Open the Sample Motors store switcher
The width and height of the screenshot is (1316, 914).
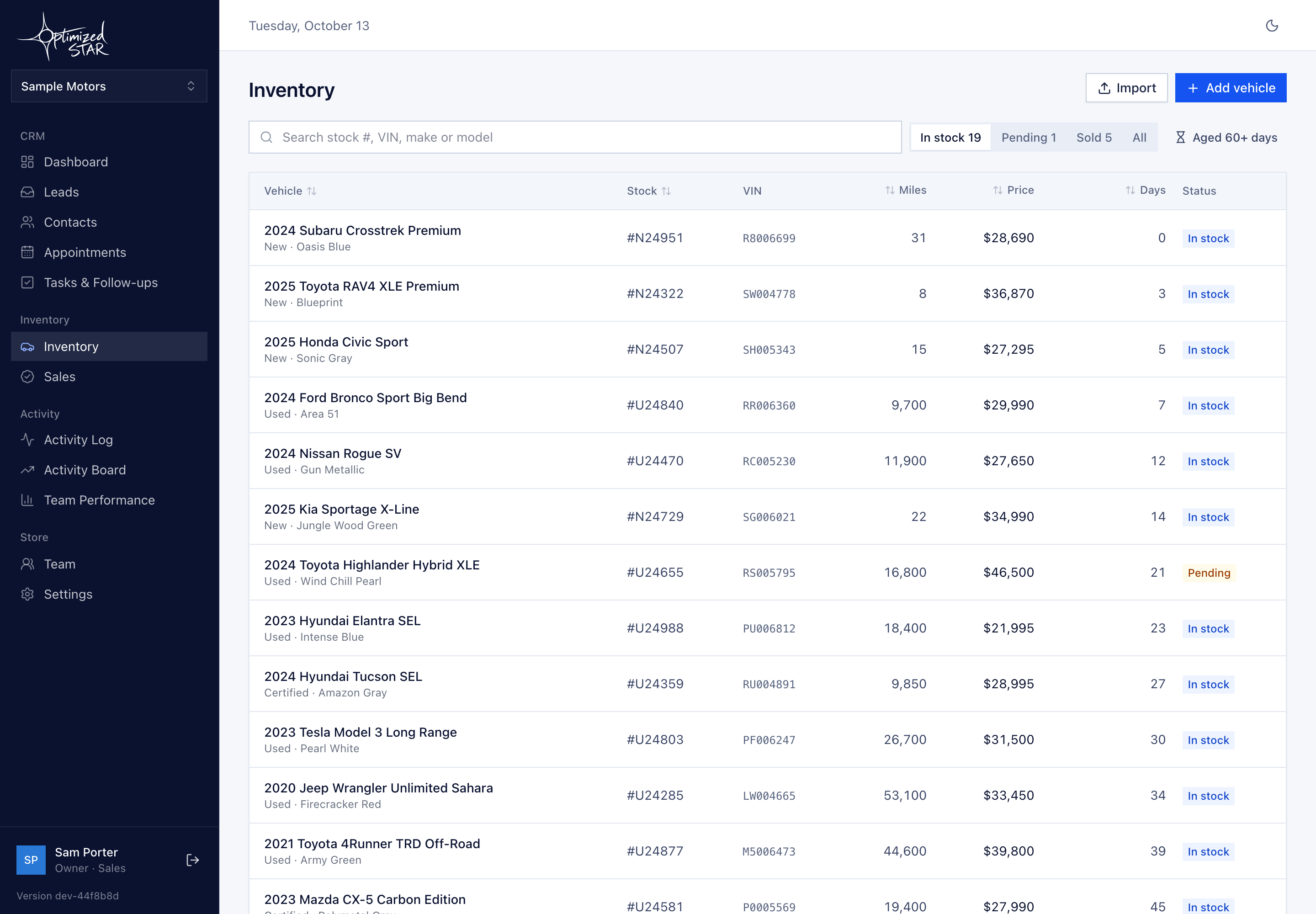(109, 86)
